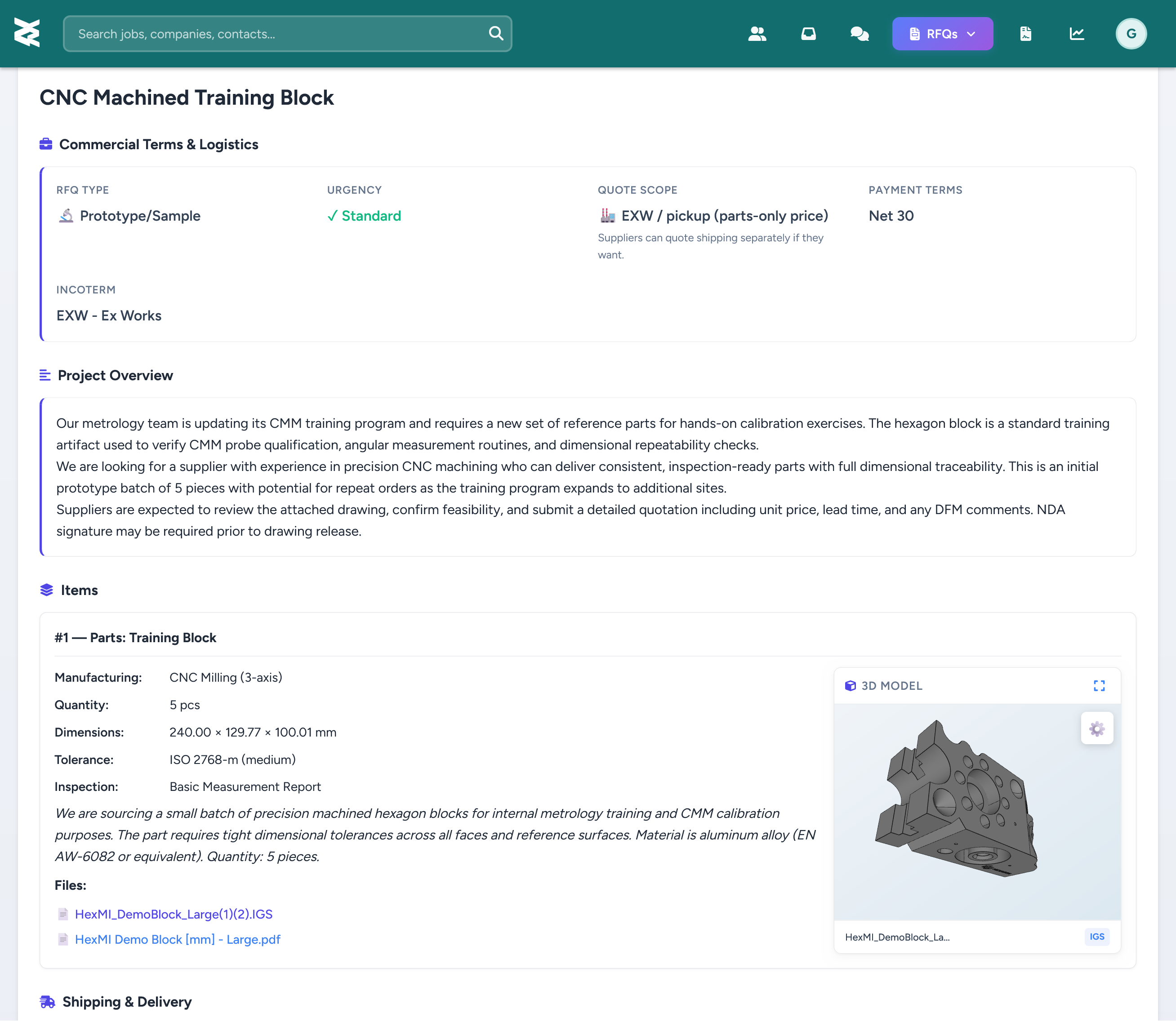Click the Net 30 payment terms value
The image size is (1176, 1021).
pos(891,216)
